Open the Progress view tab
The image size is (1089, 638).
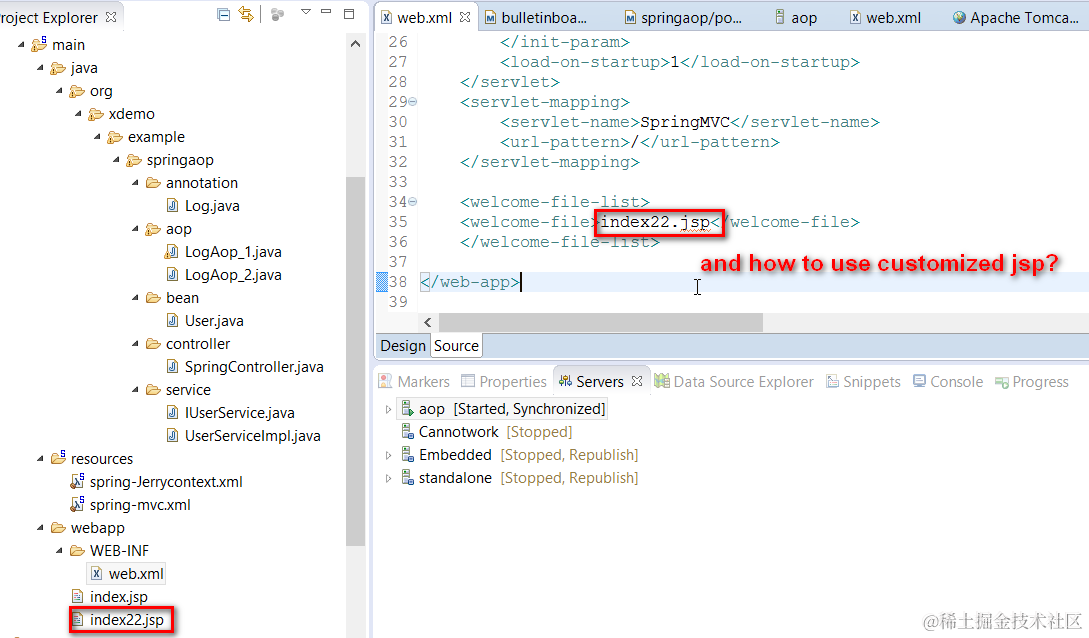click(x=1032, y=382)
